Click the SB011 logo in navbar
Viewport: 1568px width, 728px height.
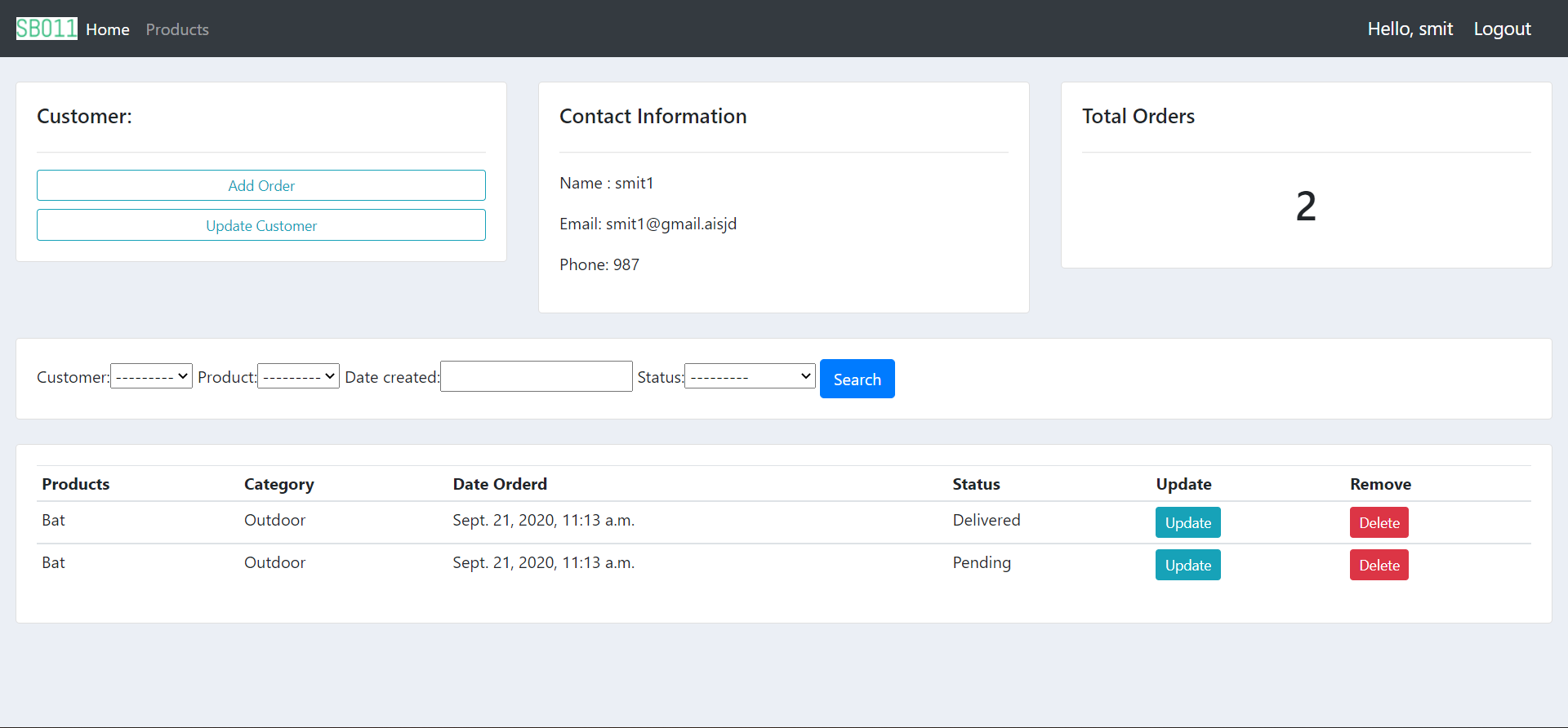point(47,29)
